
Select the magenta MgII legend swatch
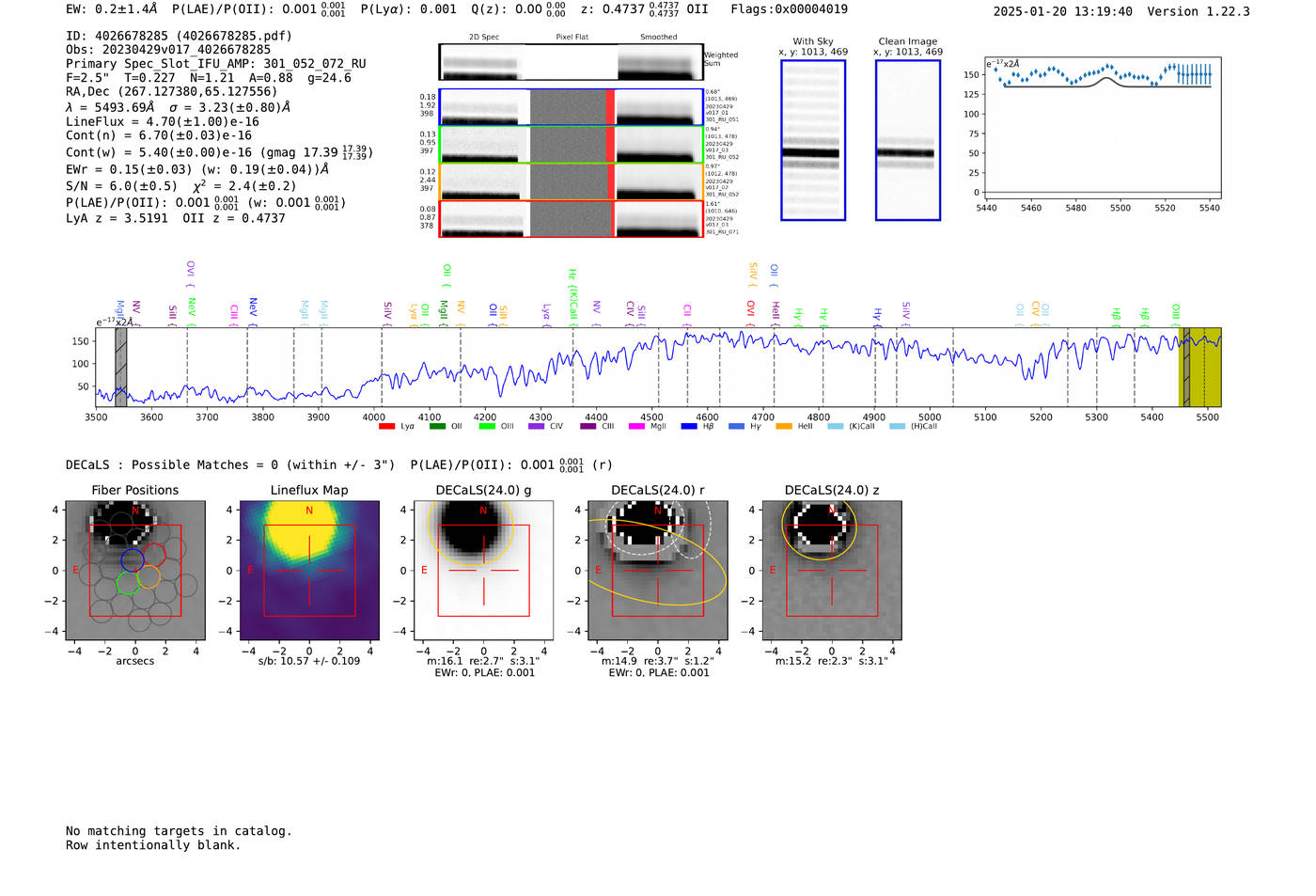(636, 427)
